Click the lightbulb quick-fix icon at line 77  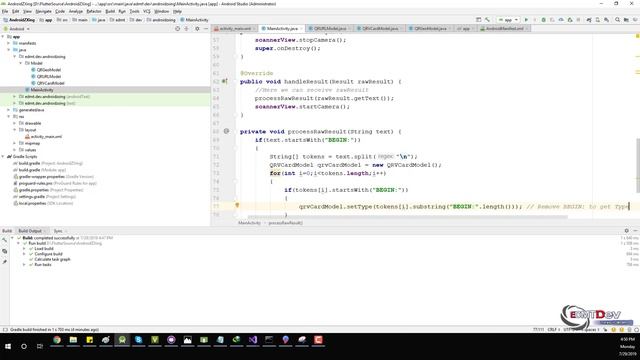[237, 205]
